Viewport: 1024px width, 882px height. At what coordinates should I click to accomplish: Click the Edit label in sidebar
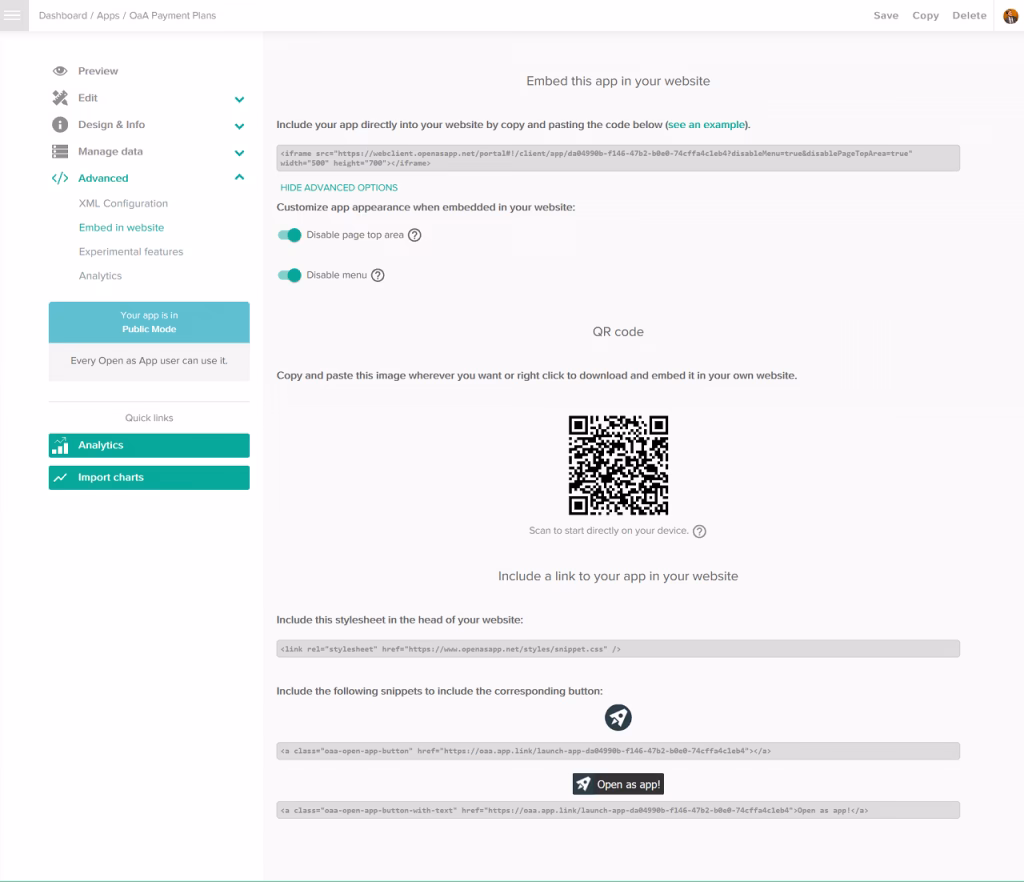(x=88, y=98)
